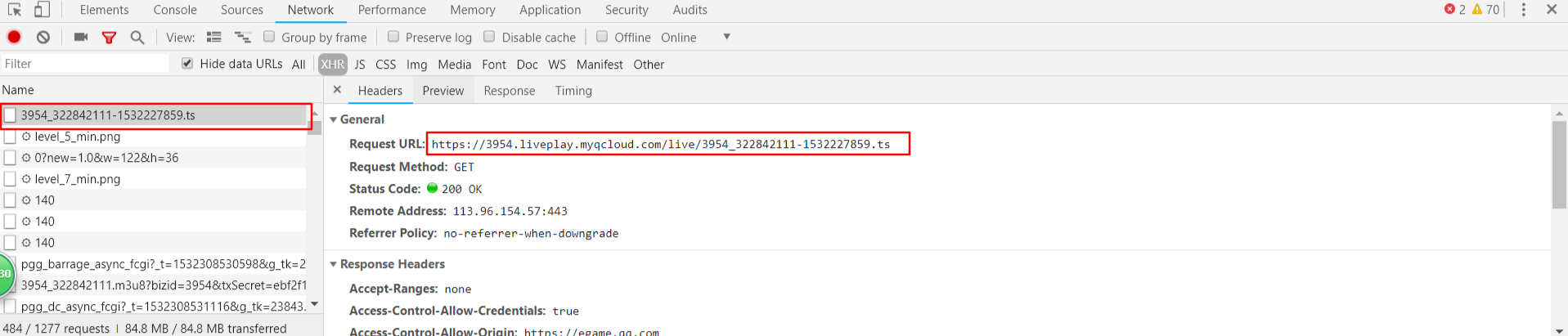
Task: Click into the Filter text field
Action: point(85,63)
